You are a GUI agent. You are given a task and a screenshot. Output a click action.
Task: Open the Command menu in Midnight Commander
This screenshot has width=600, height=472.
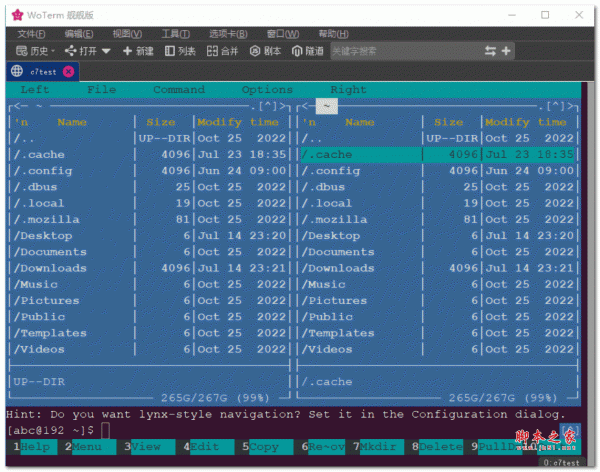coord(179,90)
